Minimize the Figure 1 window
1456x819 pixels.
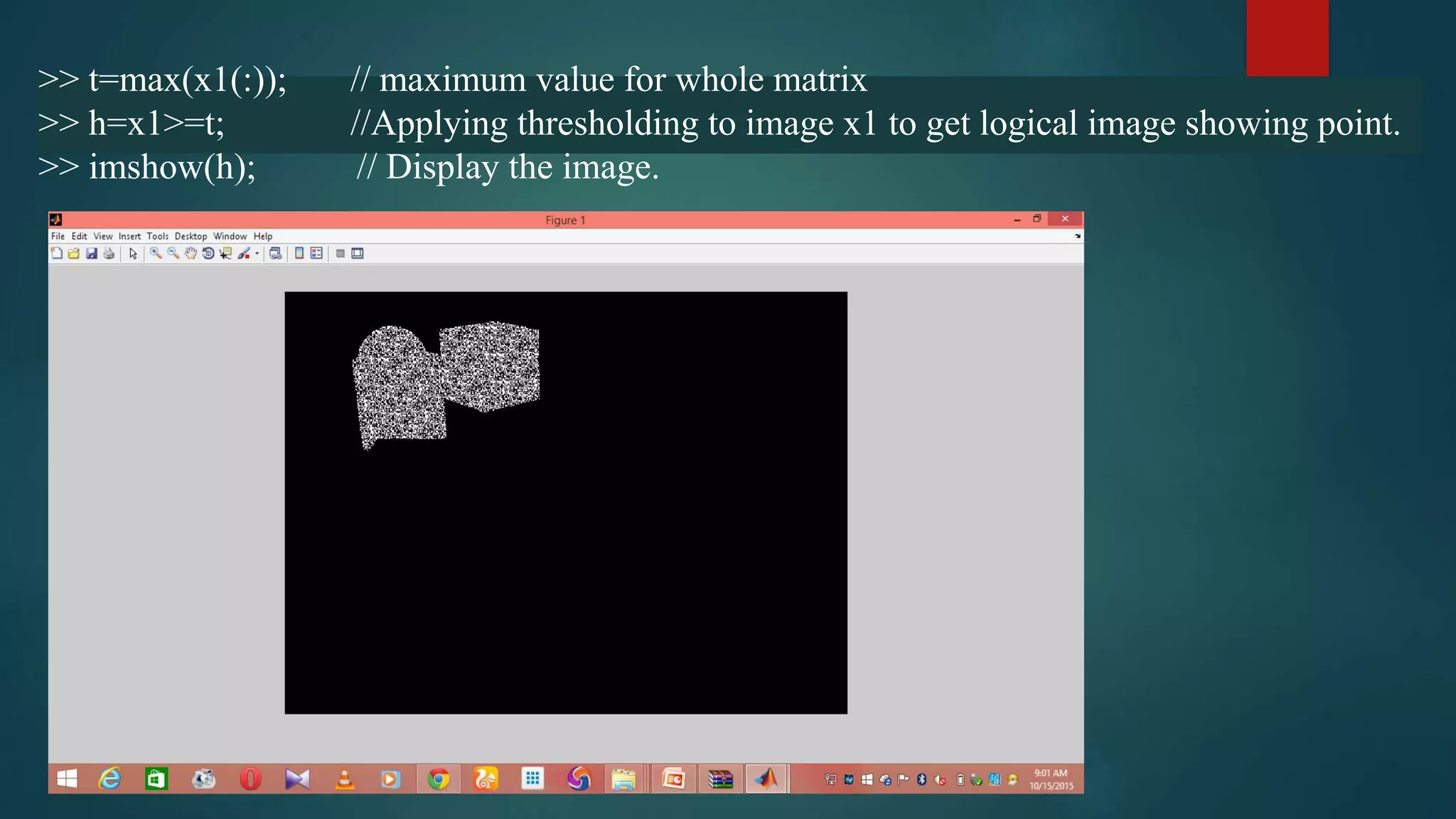click(1017, 220)
